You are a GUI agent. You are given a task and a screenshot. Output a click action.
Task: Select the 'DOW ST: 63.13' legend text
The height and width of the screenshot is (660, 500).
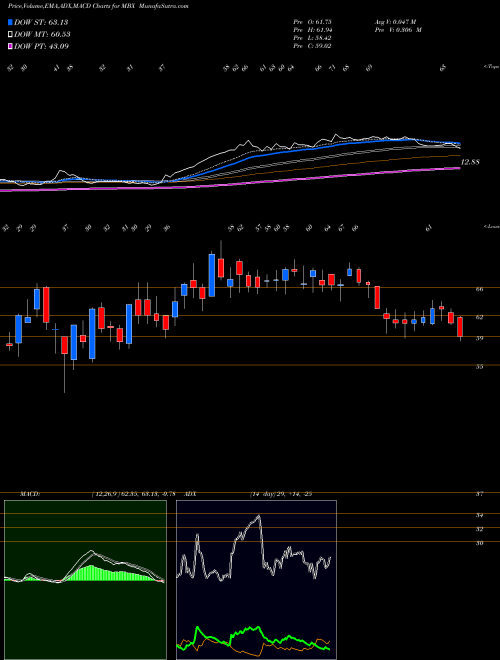pyautogui.click(x=41, y=22)
